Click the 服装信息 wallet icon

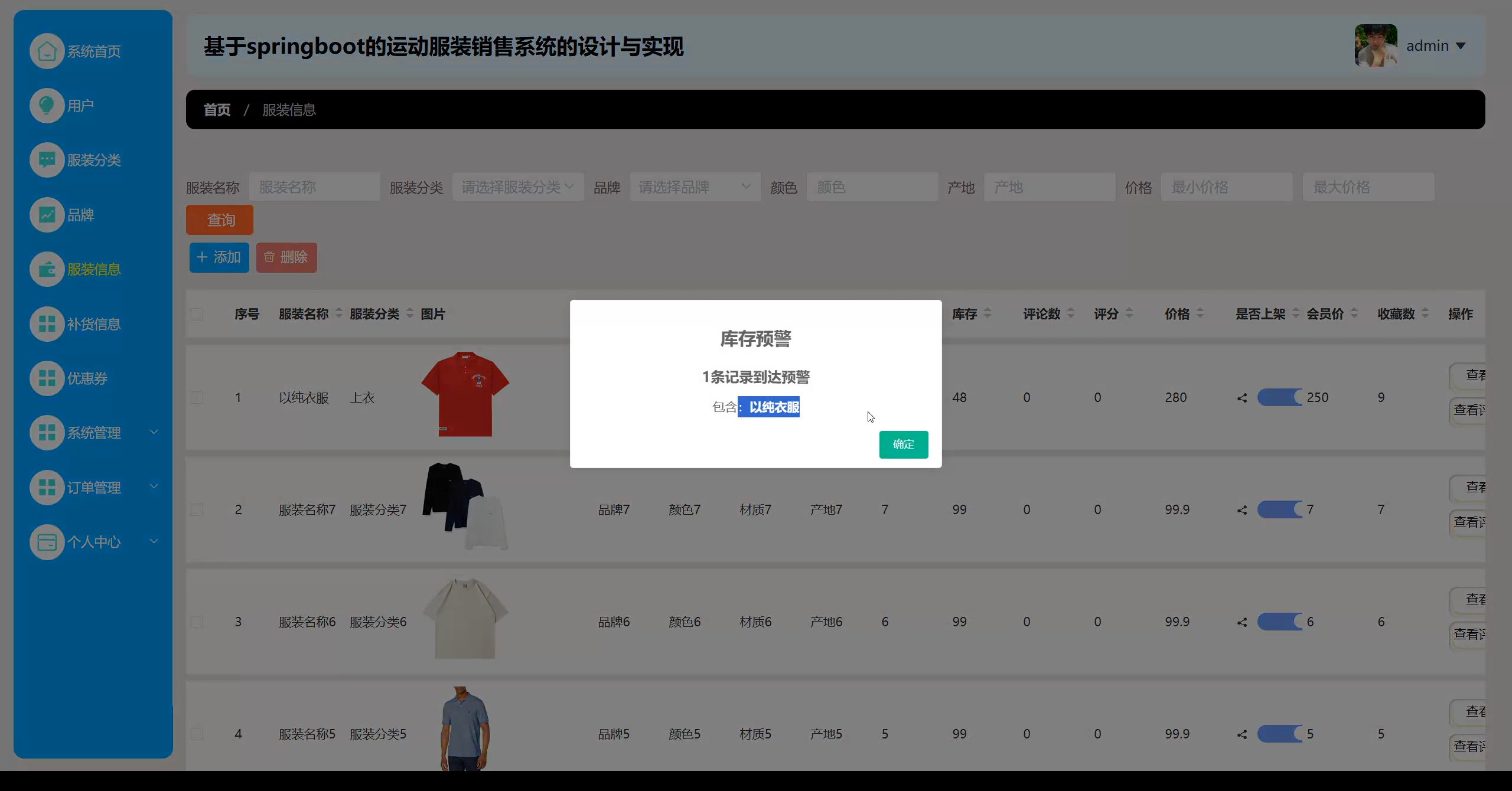tap(47, 269)
